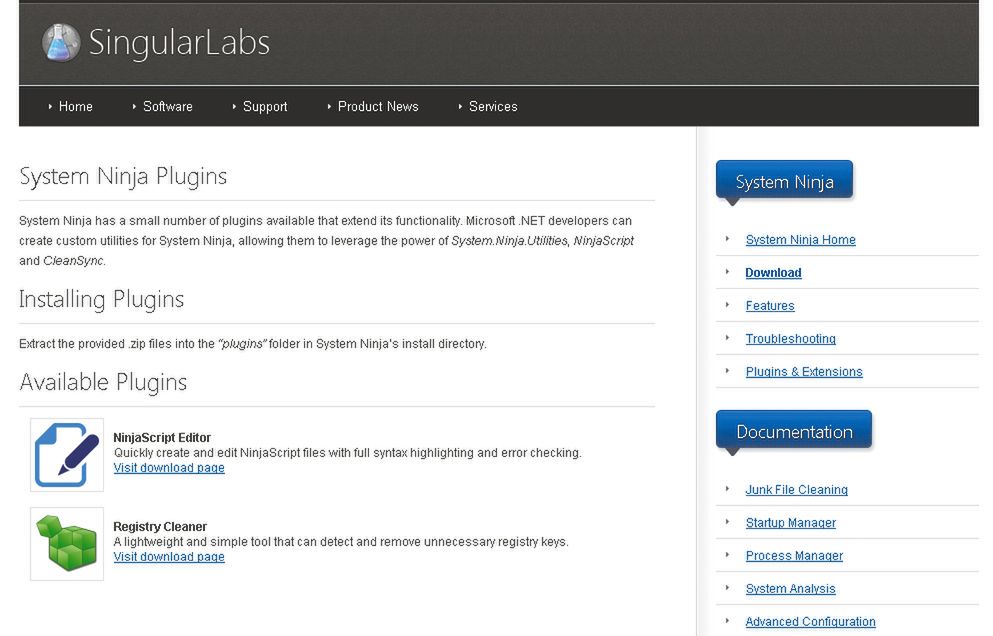
Task: Go to Product News in navigation
Action: point(377,107)
